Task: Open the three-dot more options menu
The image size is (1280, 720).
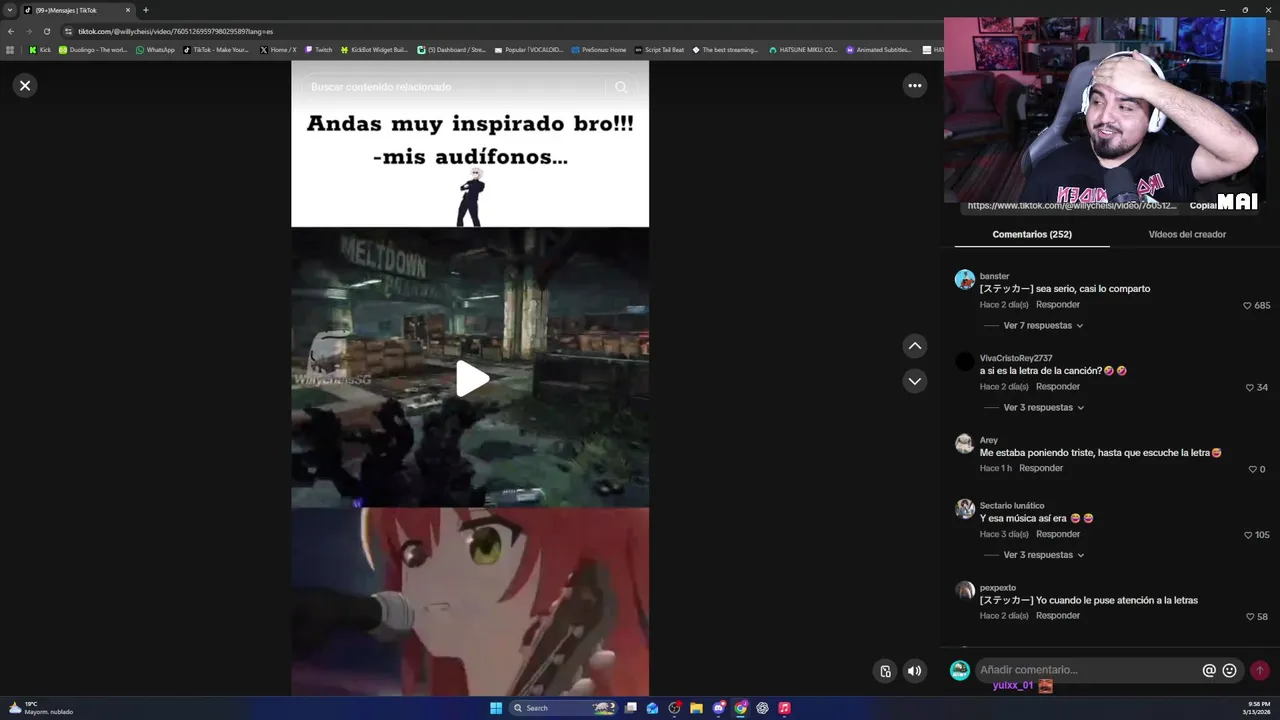Action: (914, 86)
